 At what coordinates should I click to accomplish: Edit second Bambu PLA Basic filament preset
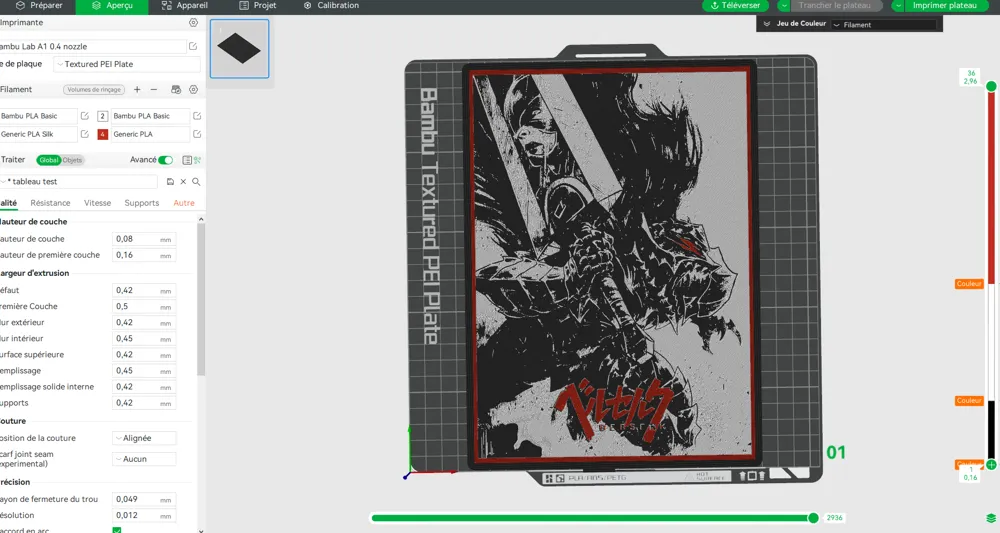197,116
